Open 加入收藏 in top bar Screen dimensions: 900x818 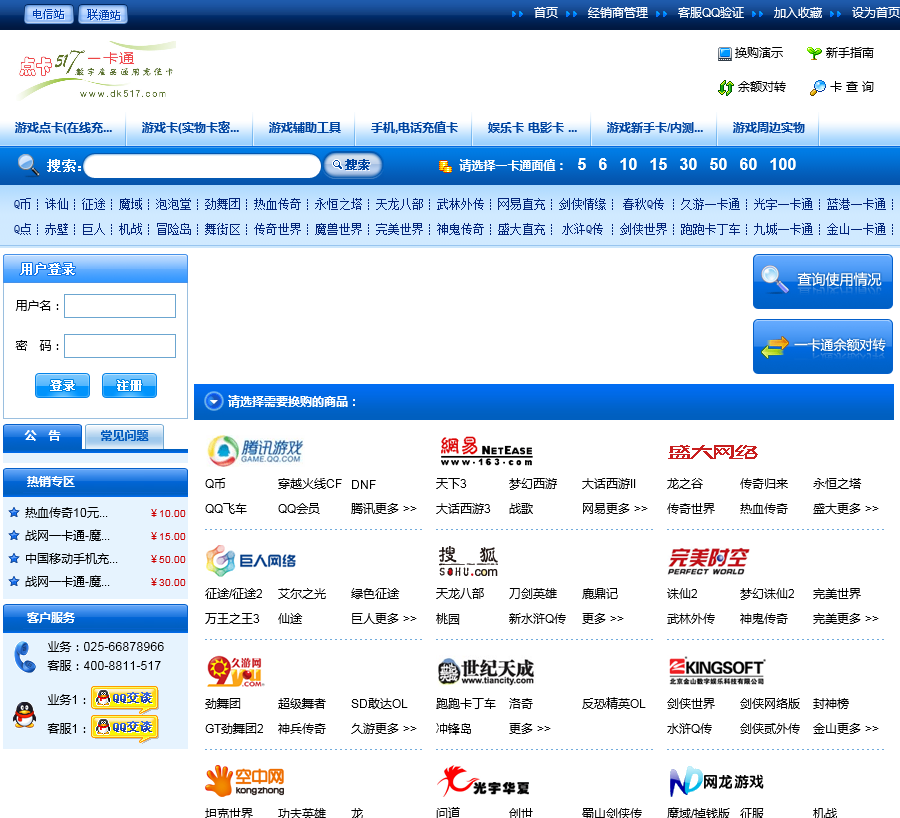coord(797,13)
